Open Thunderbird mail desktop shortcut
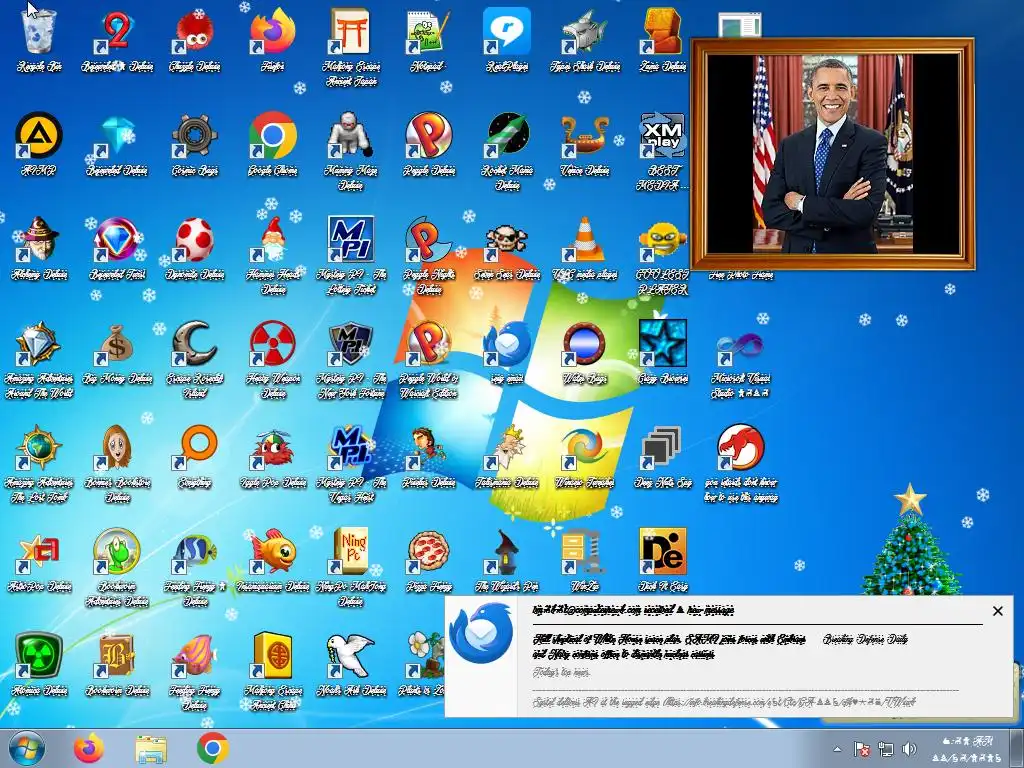 [507, 343]
